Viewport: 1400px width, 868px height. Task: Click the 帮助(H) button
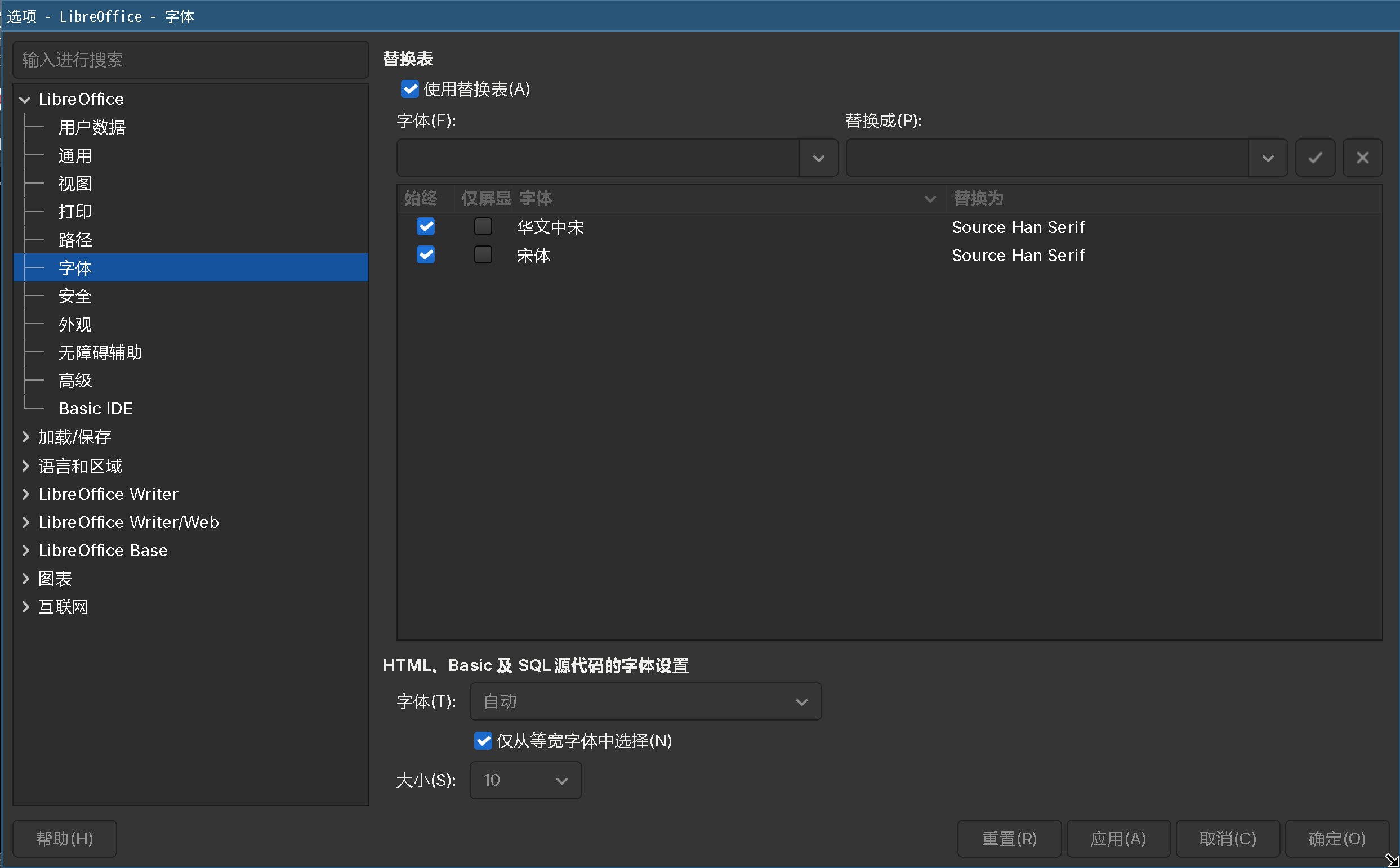[64, 839]
